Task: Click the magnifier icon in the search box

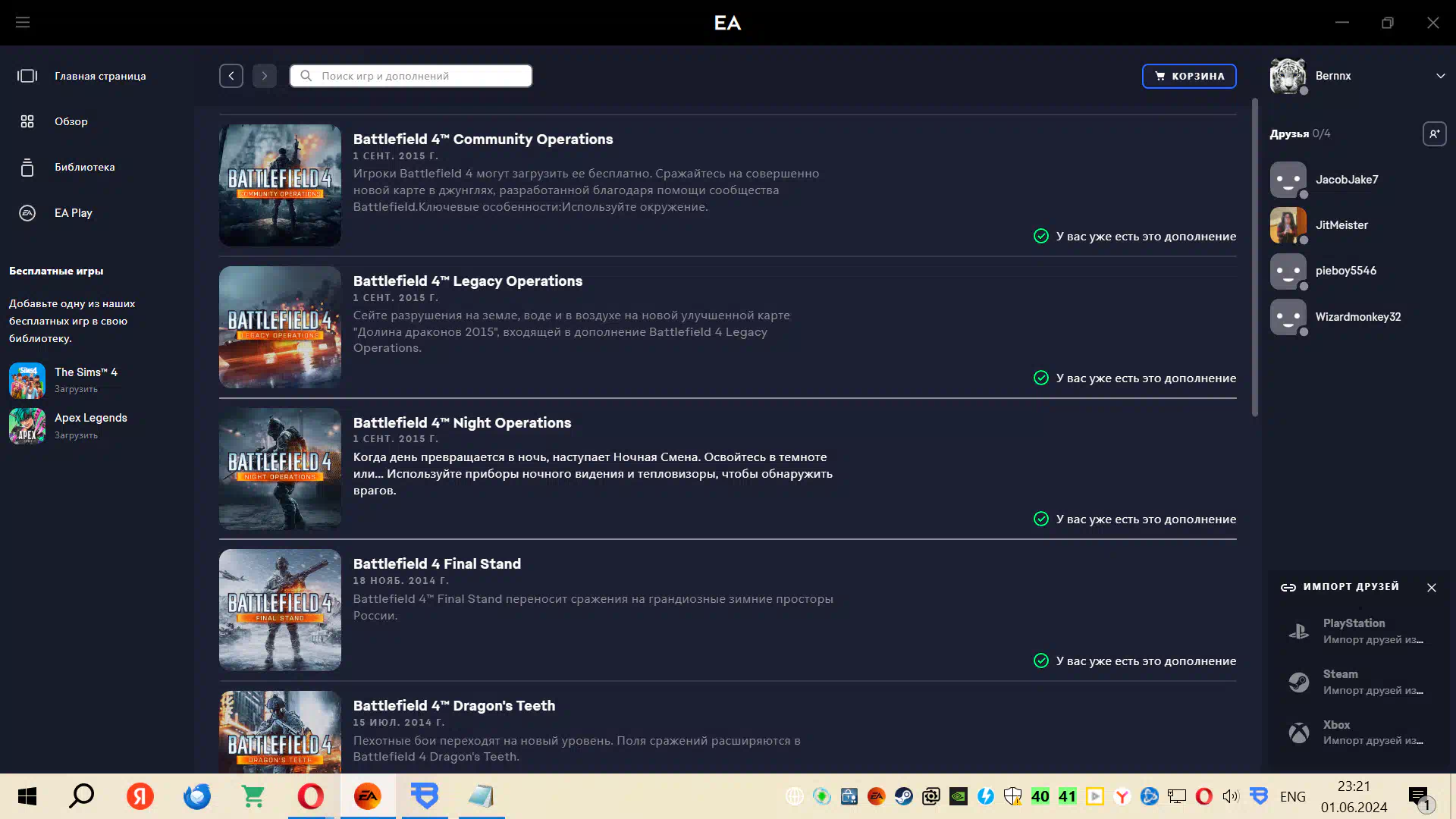Action: pyautogui.click(x=306, y=76)
